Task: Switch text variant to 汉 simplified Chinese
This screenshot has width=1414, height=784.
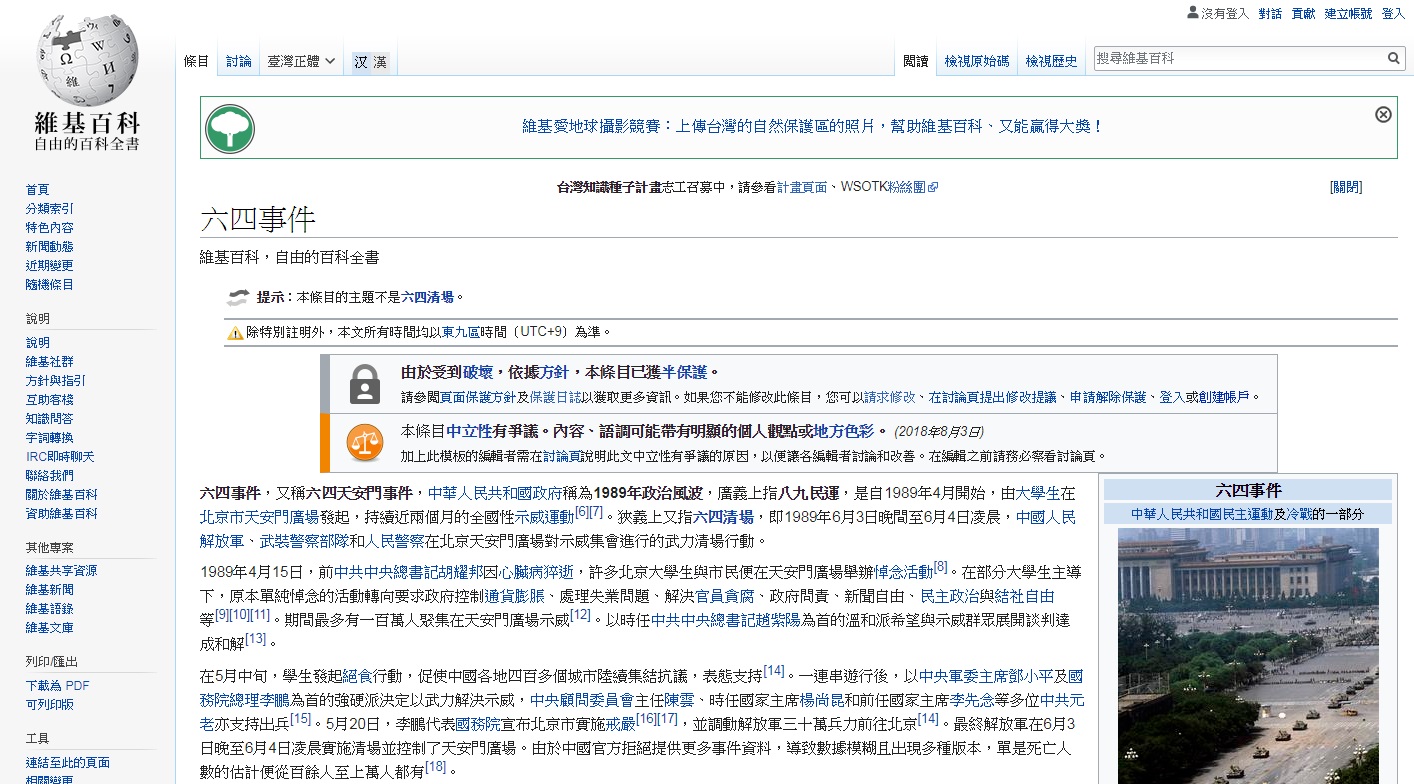Action: pyautogui.click(x=359, y=60)
